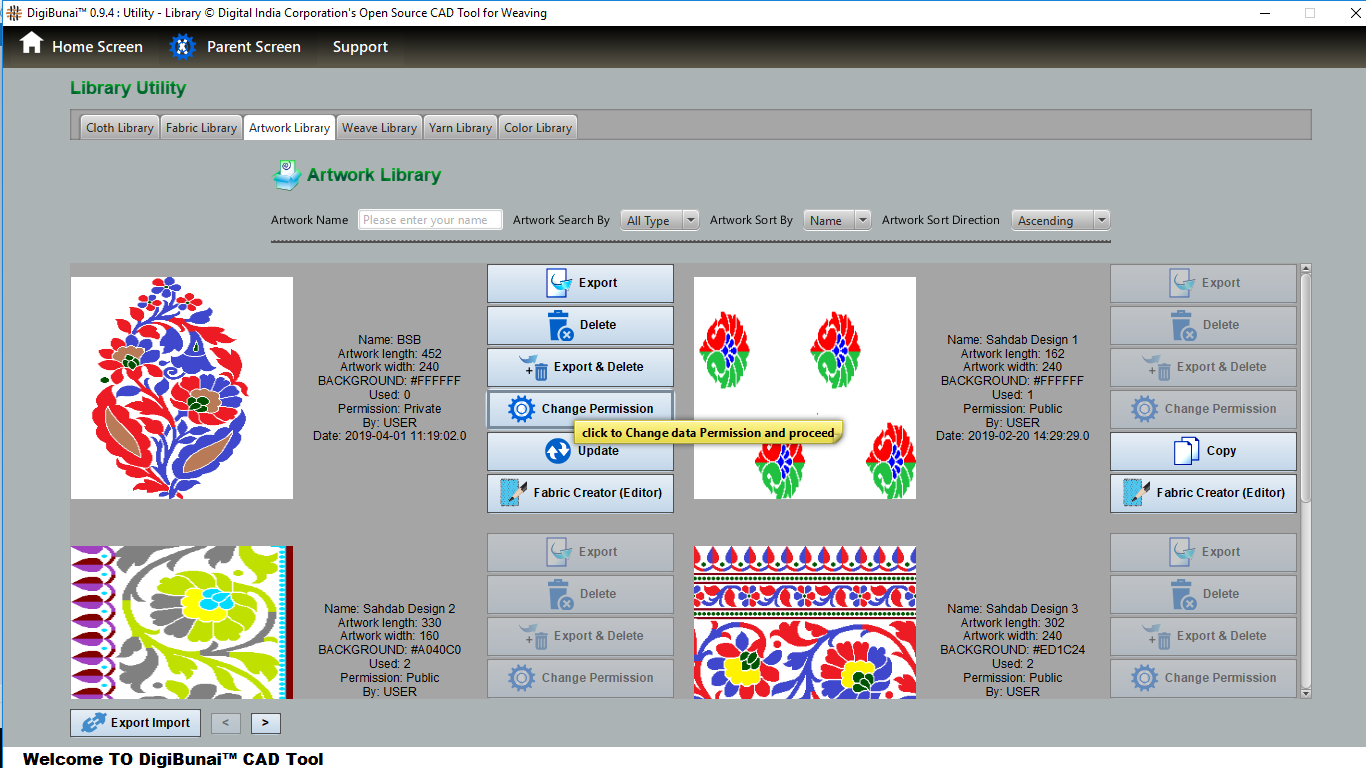Viewport: 1366px width, 768px height.
Task: Expand the Artwork Sort By dropdown
Action: click(x=837, y=221)
